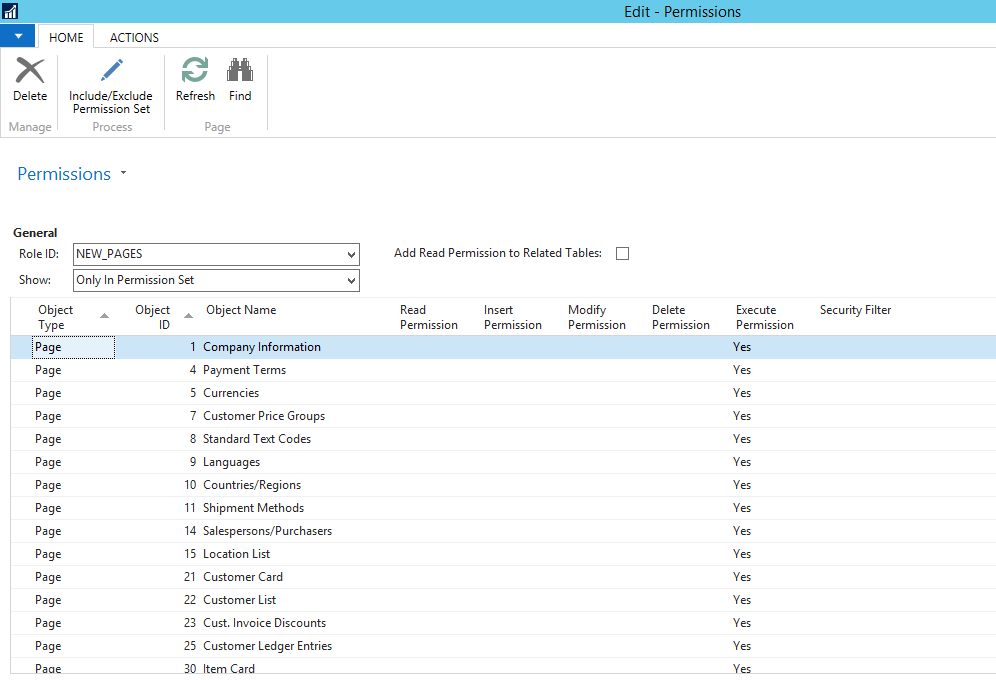The height and width of the screenshot is (680, 996).
Task: Expand the Show filter dropdown
Action: [350, 281]
